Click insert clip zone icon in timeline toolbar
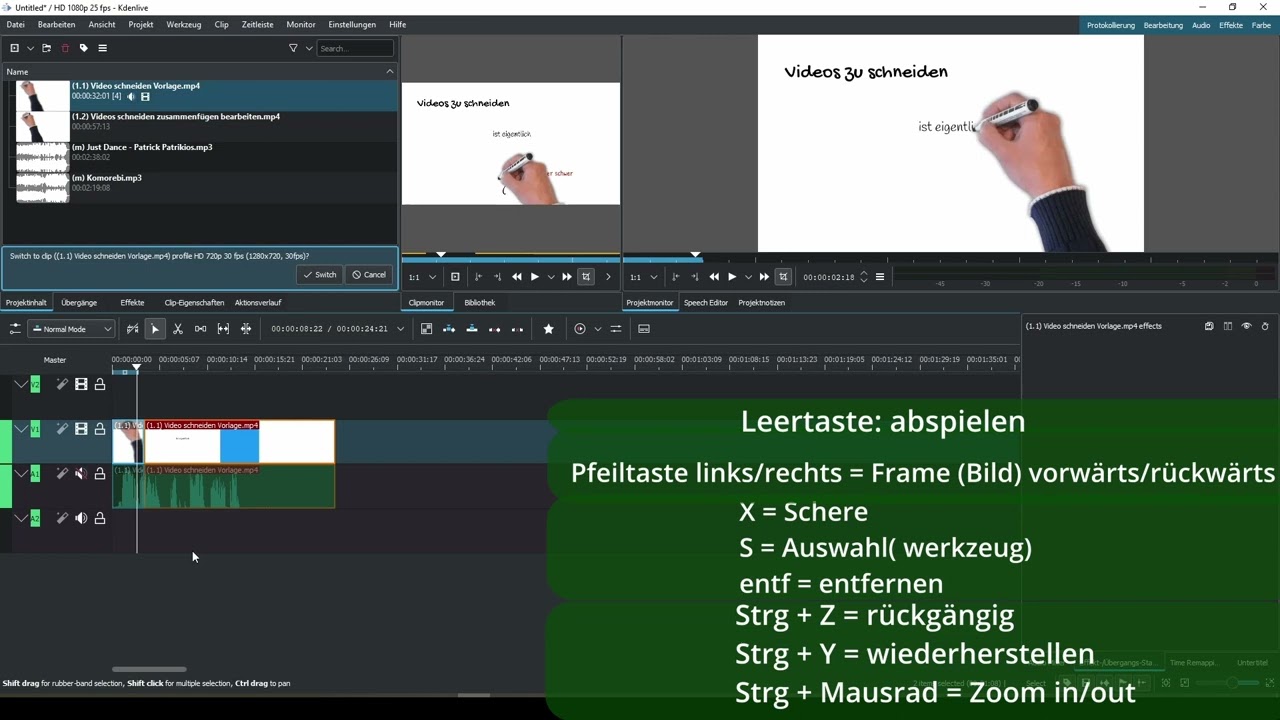 point(449,329)
